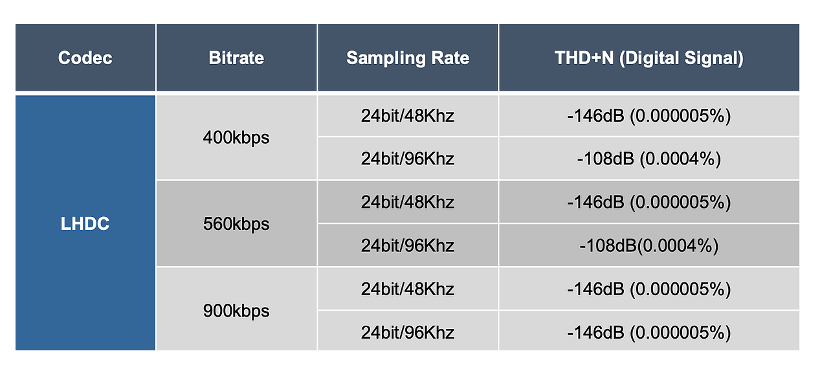Select the Sampling Rate header cell
Viewport: 832px width, 374px height.
[x=408, y=57]
